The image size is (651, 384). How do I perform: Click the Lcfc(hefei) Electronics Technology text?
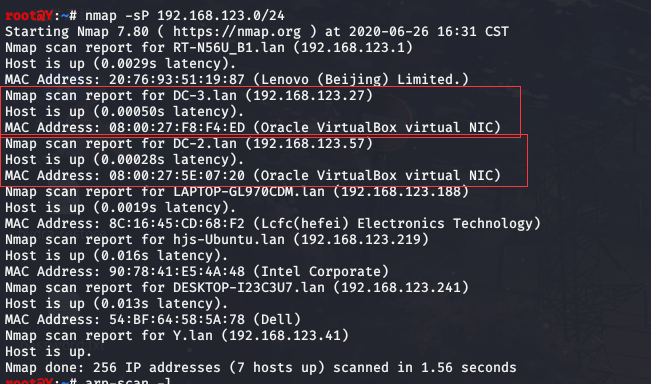click(x=396, y=223)
